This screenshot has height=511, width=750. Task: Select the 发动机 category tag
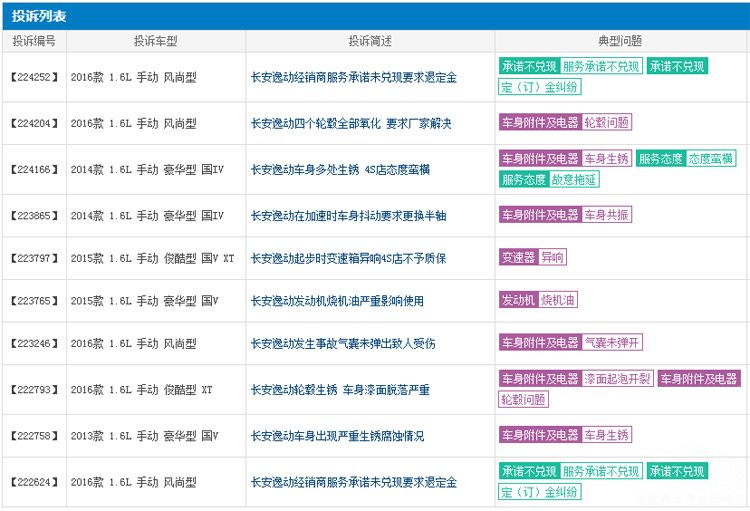[x=518, y=300]
